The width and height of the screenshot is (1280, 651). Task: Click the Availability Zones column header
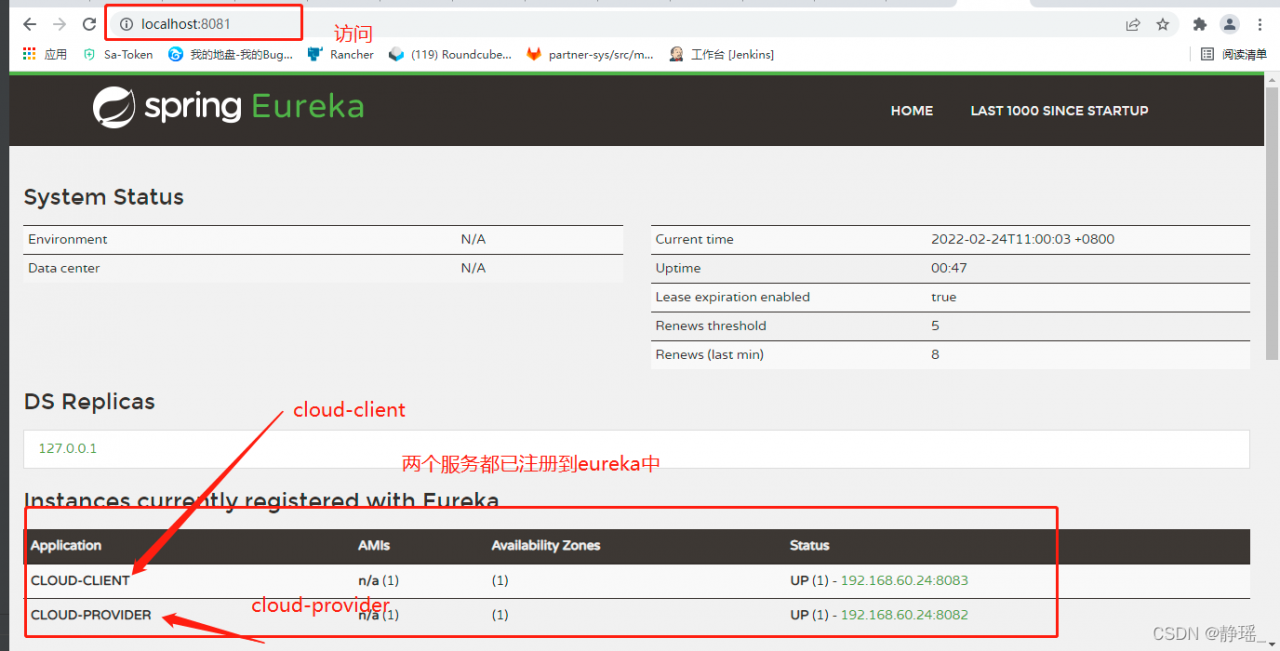tap(546, 546)
